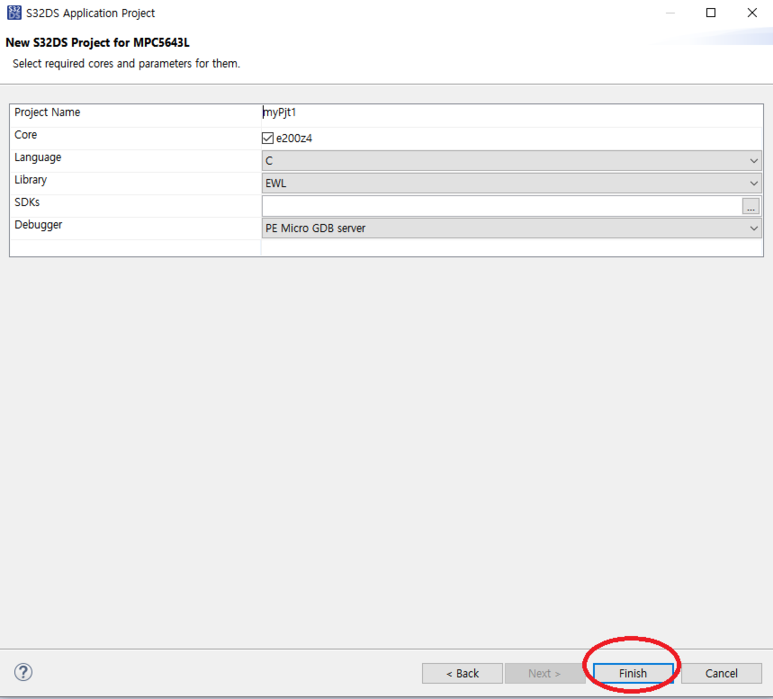Click the SDKs text field

[501, 206]
